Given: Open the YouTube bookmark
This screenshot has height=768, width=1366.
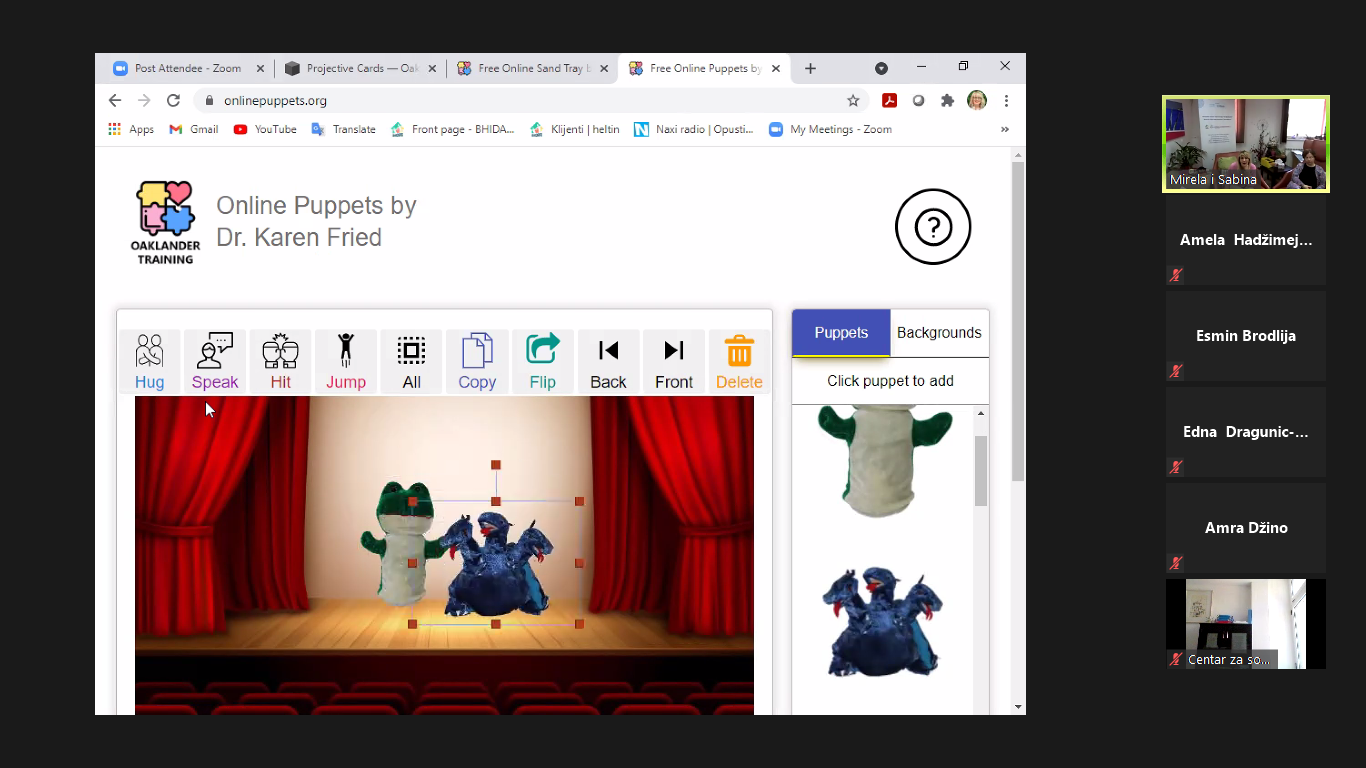Looking at the screenshot, I should tap(265, 129).
